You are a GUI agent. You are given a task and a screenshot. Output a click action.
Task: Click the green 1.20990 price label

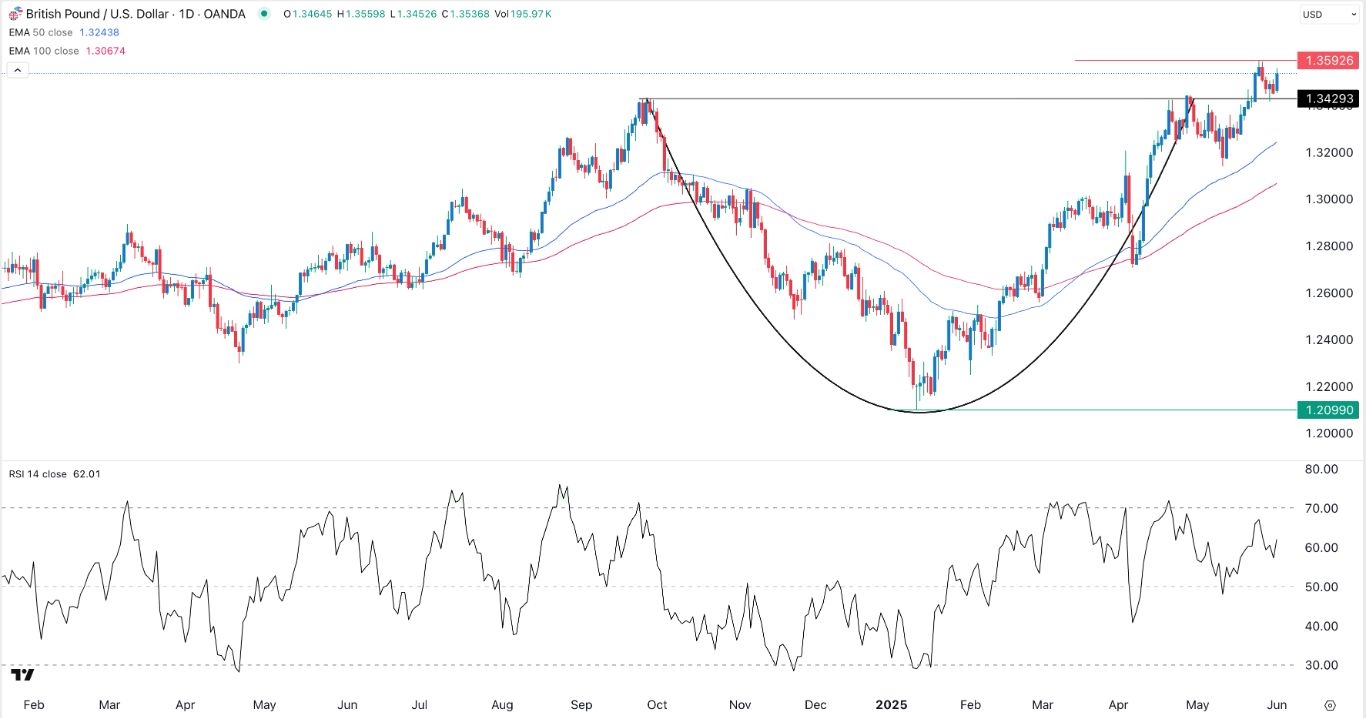click(1325, 410)
